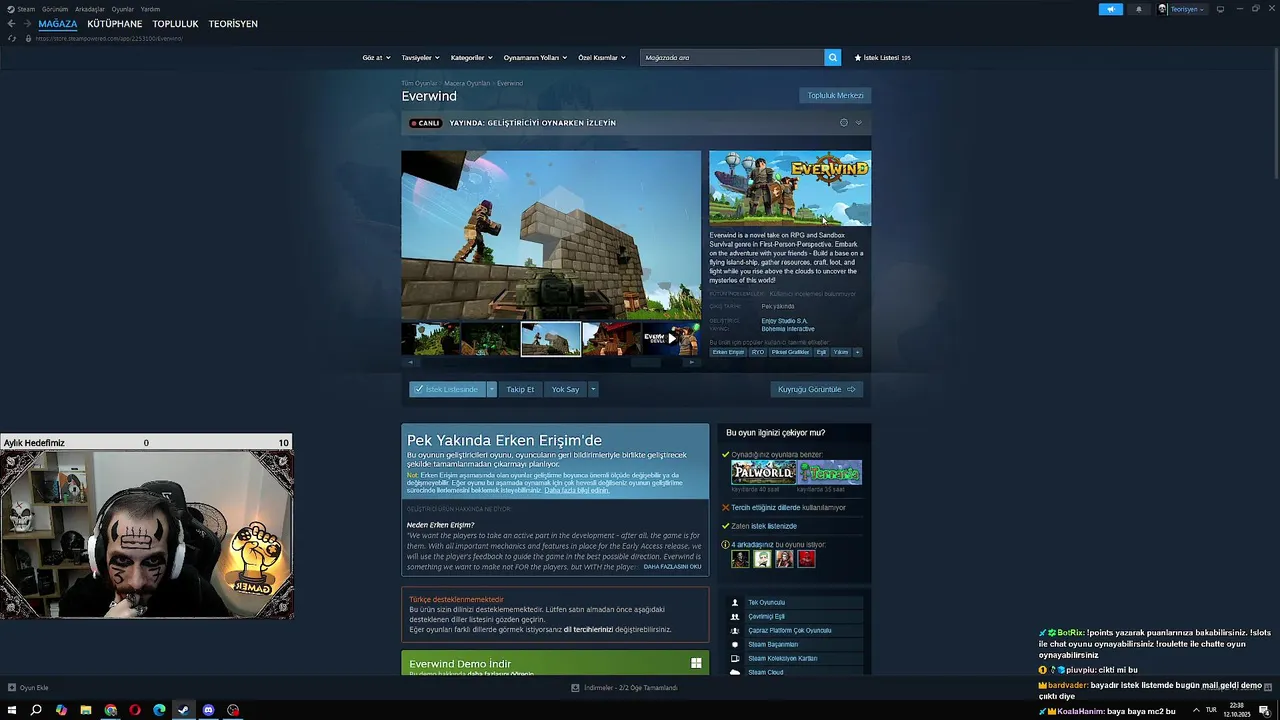This screenshot has width=1280, height=720.
Task: Open the notifications bell
Action: 1138,9
